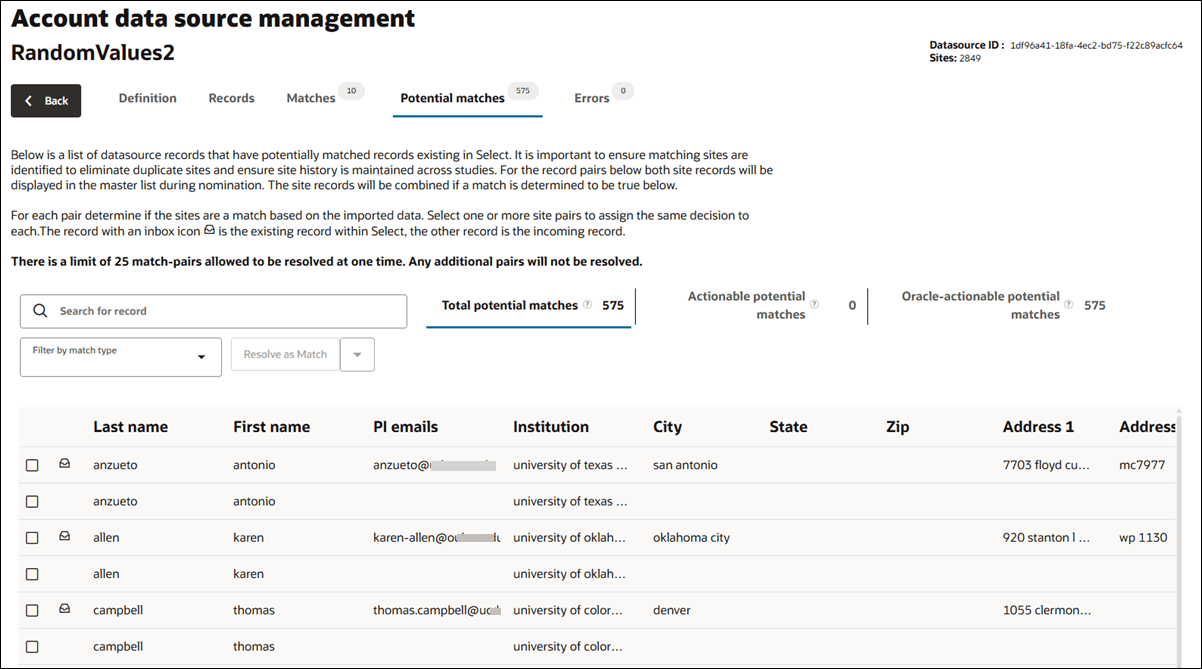This screenshot has height=669, width=1202.
Task: Switch to the Errors tab
Action: coord(592,98)
